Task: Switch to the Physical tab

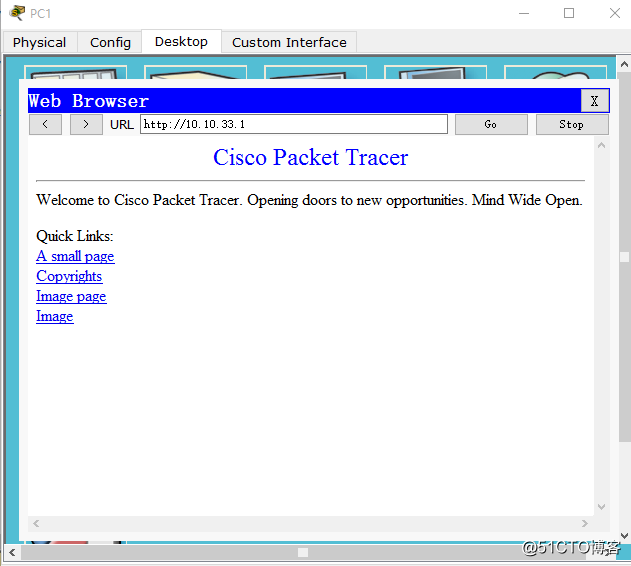Action: click(39, 42)
